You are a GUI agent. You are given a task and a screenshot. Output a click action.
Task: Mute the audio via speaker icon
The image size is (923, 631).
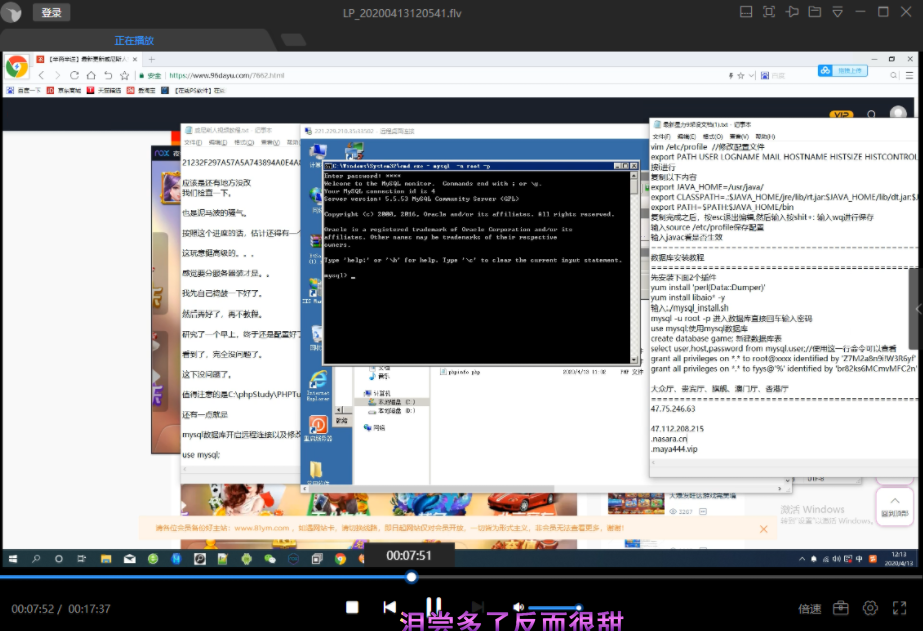(518, 607)
